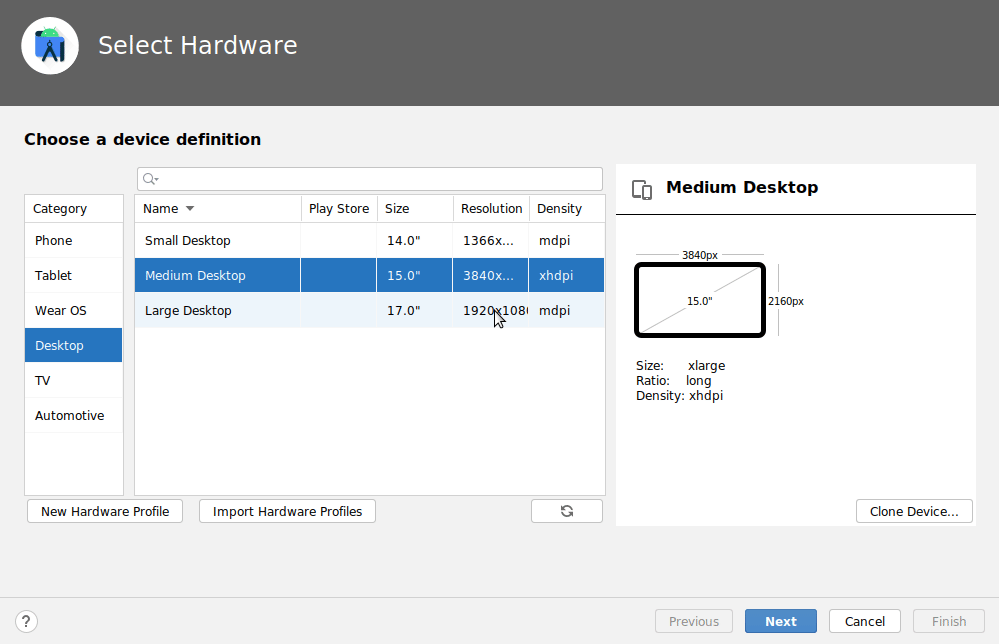The width and height of the screenshot is (999, 644).
Task: Click New Hardware Profile
Action: (104, 510)
